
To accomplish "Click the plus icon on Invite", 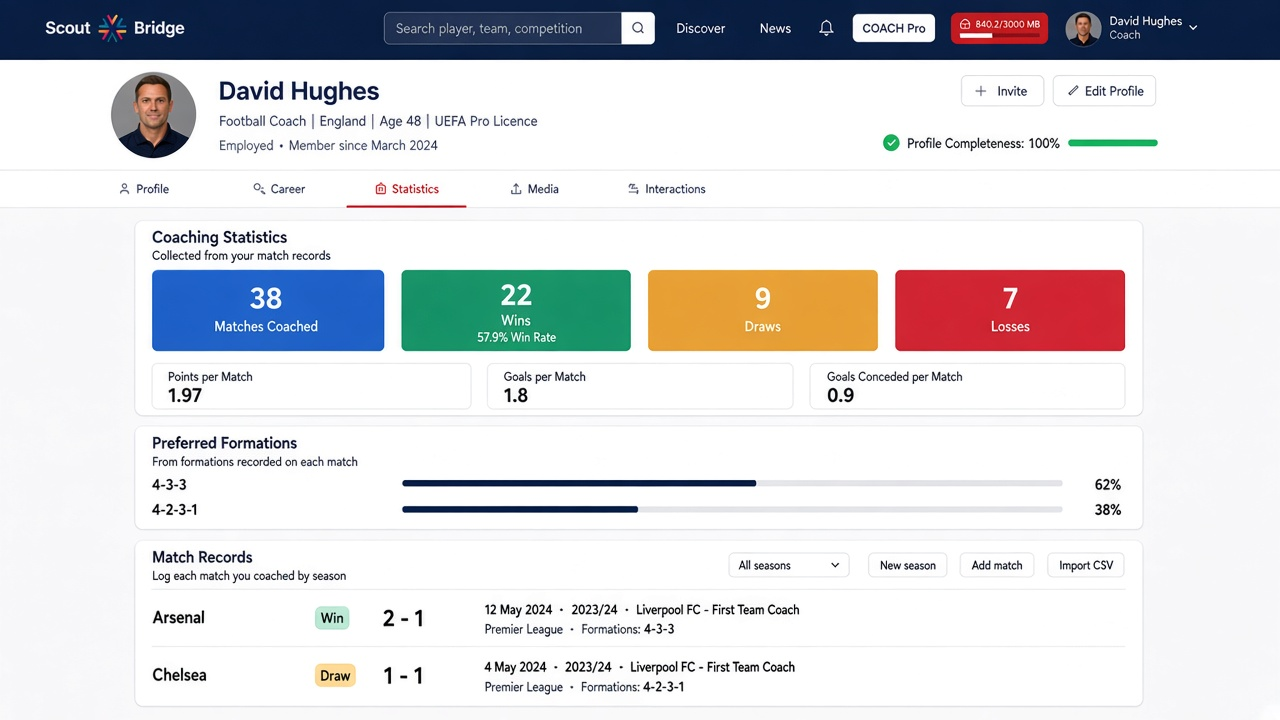I will coord(981,91).
